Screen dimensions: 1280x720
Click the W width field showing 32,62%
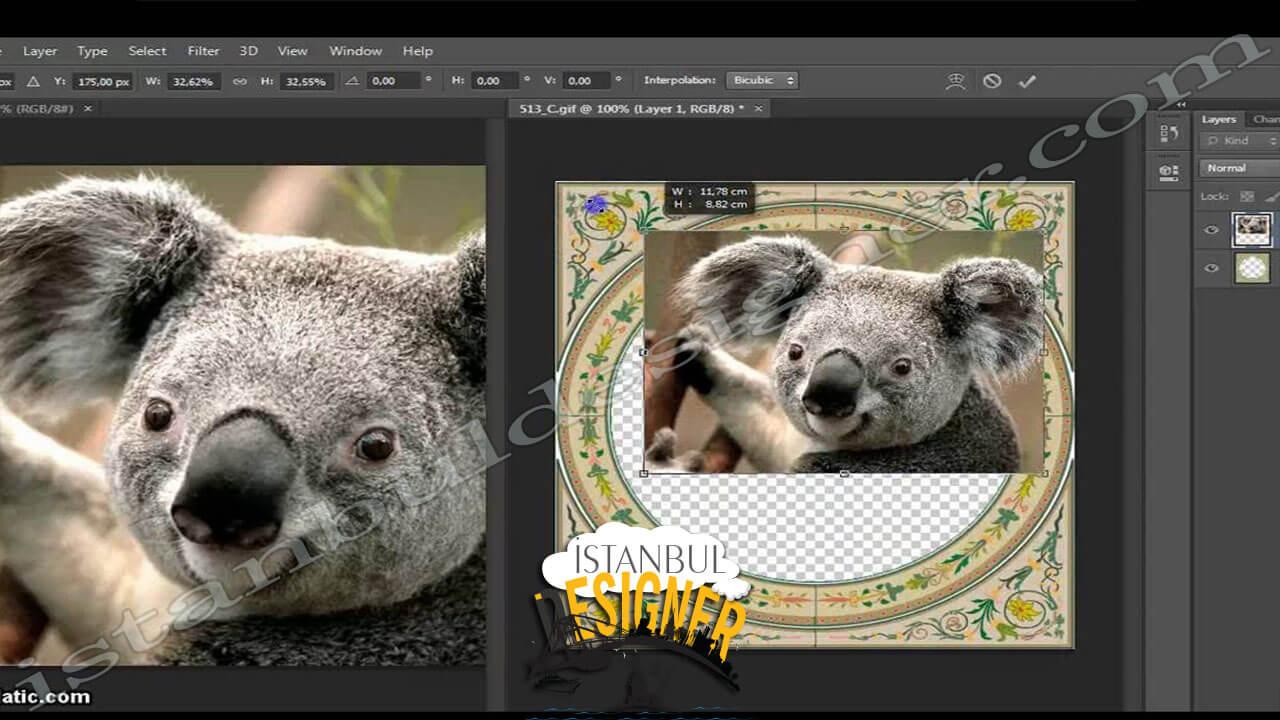[x=192, y=81]
